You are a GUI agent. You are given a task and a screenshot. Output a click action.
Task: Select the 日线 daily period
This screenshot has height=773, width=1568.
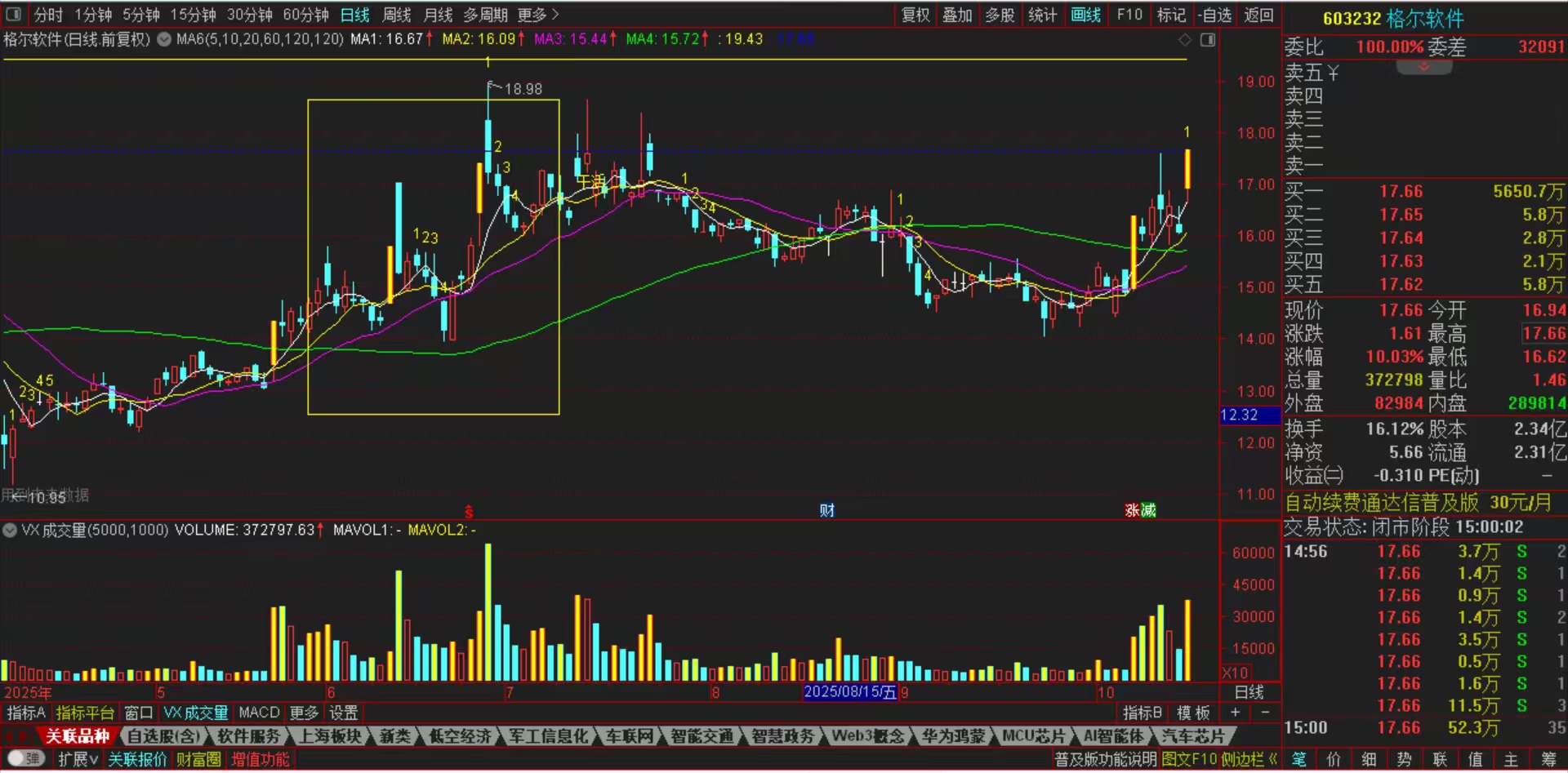coord(355,15)
